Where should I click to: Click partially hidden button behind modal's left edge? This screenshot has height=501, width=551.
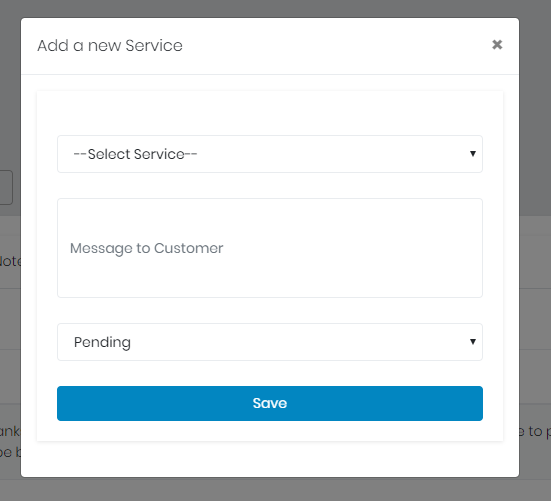pos(6,187)
